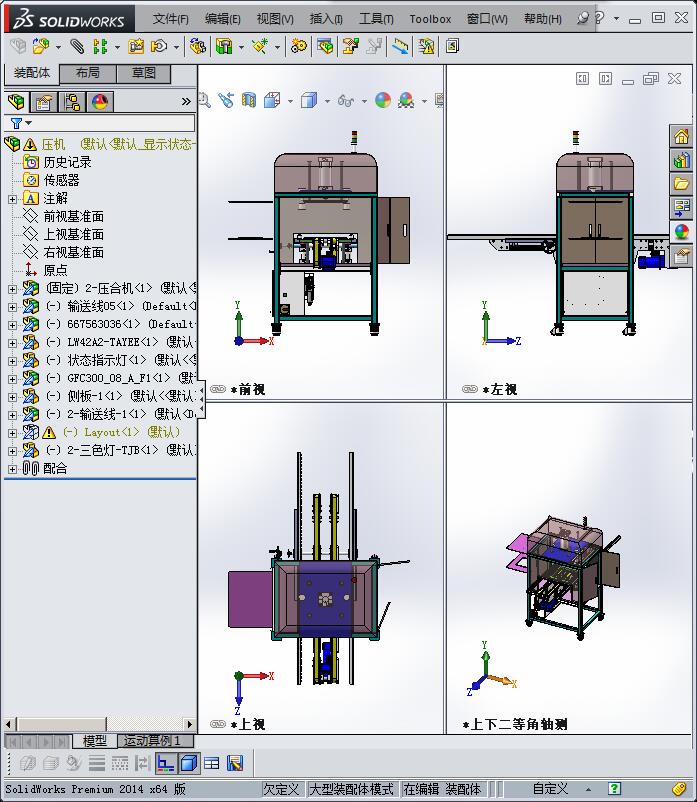Open the 工具(T) menu
The image size is (697, 802).
point(376,19)
